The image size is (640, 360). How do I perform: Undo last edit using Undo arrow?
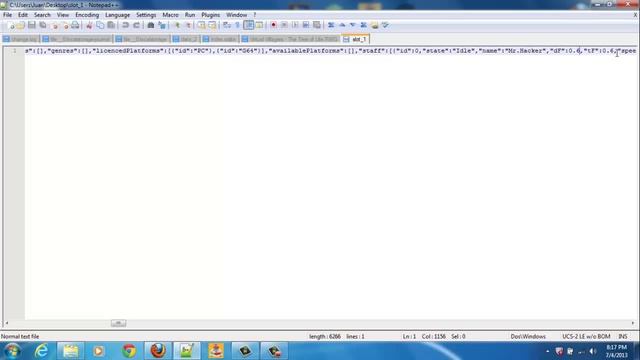[125, 25]
